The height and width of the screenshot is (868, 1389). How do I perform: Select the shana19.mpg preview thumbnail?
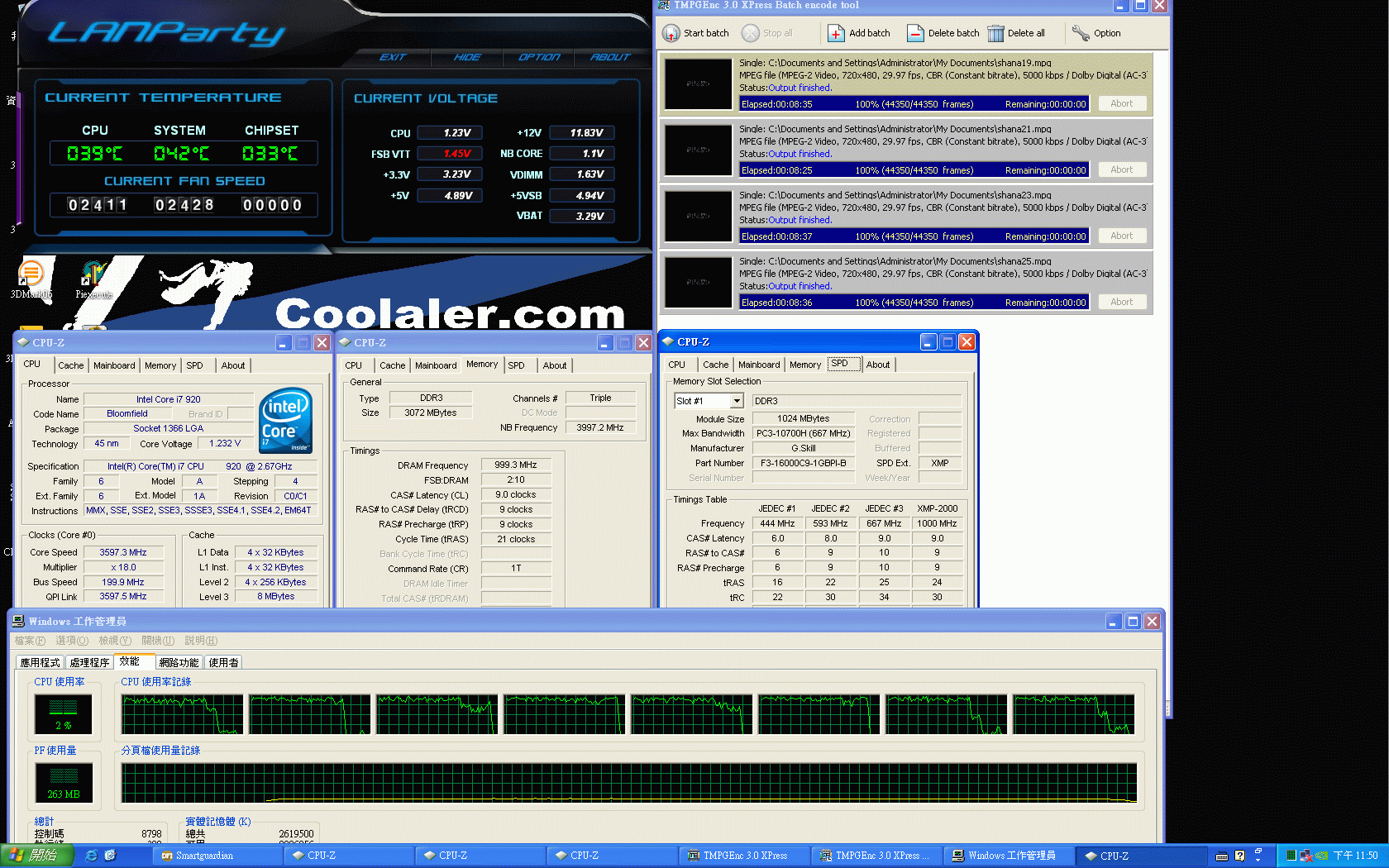(x=699, y=83)
